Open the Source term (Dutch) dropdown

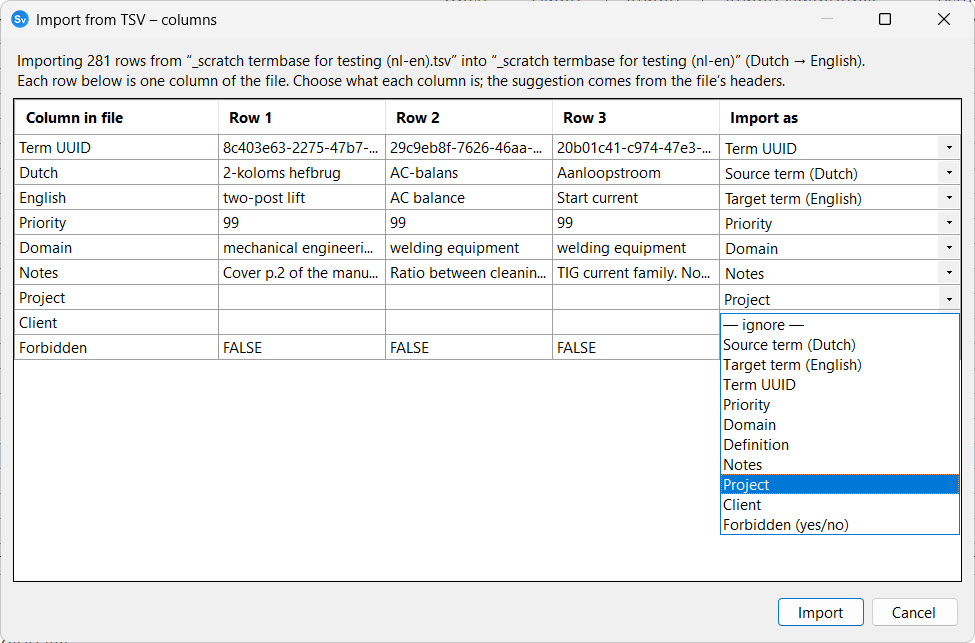pyautogui.click(x=949, y=173)
